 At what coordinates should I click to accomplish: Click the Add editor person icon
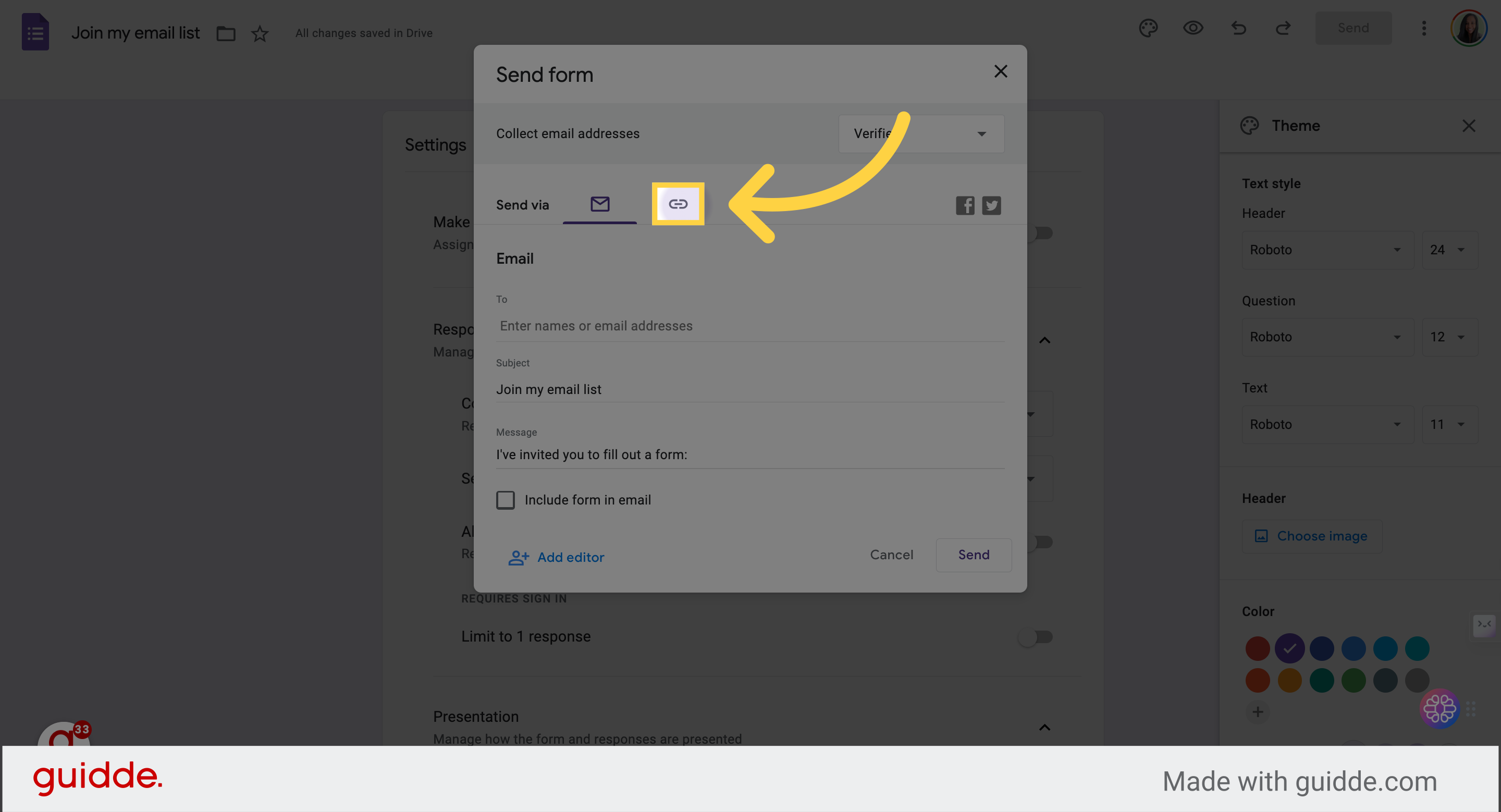(518, 558)
